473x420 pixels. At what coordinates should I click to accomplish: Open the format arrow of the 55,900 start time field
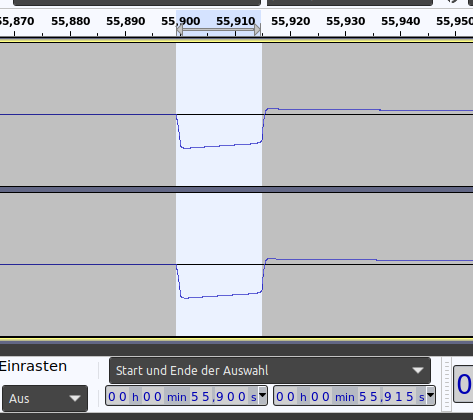263,395
